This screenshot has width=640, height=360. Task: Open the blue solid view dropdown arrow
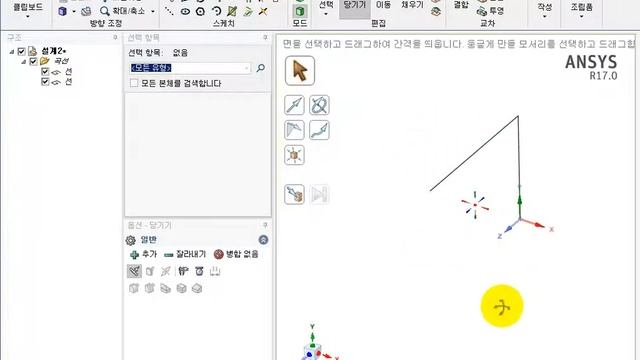tap(74, 12)
